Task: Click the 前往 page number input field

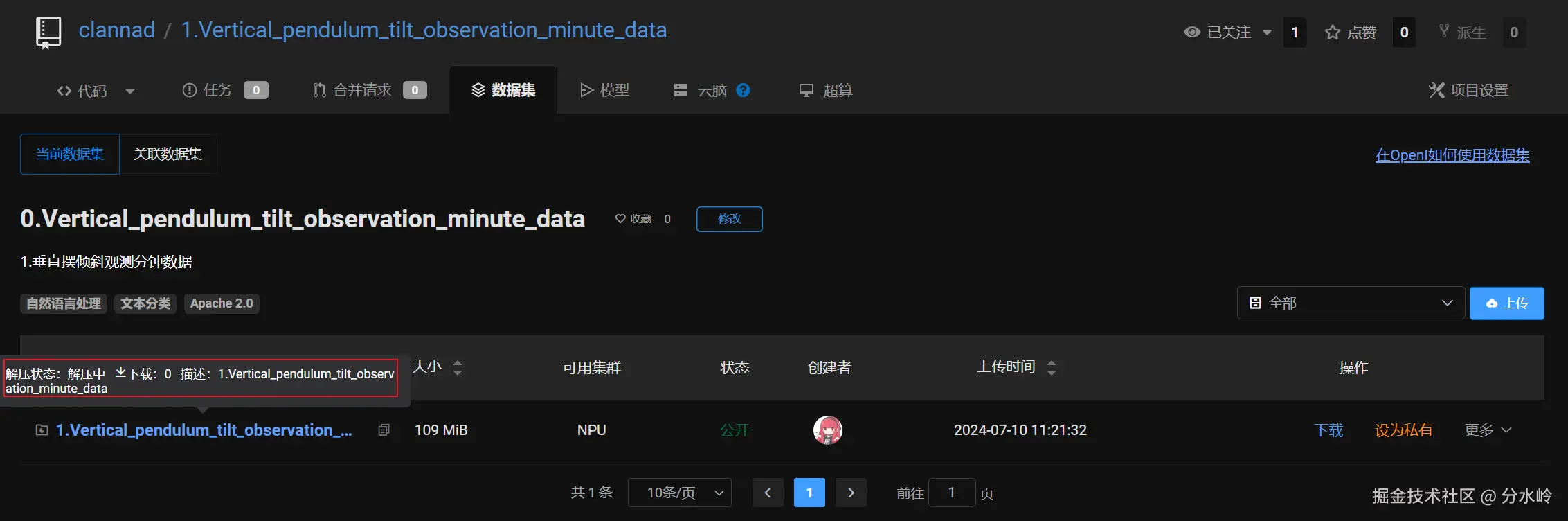Action: (x=951, y=493)
